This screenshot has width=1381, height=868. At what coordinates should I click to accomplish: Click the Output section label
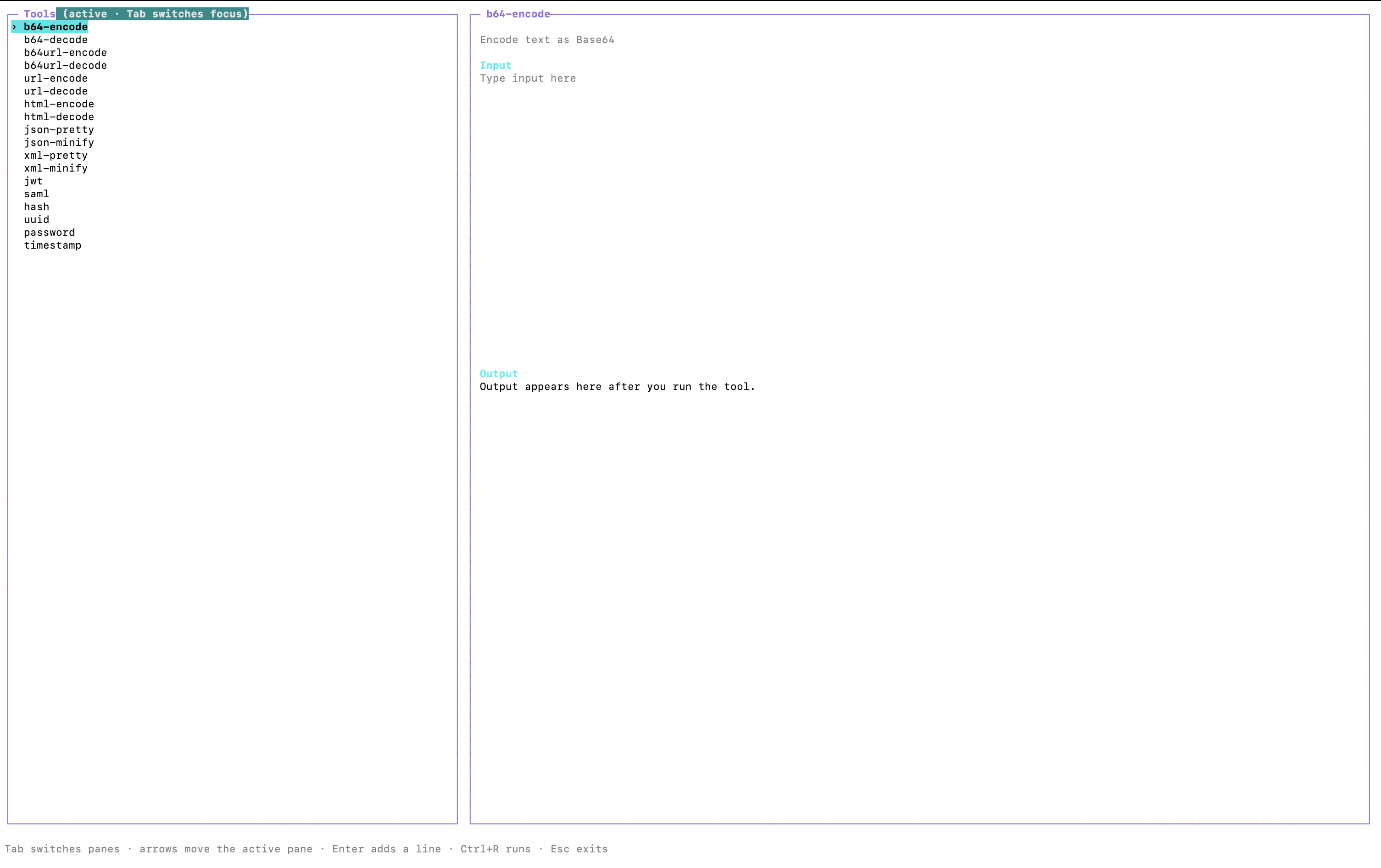tap(498, 374)
